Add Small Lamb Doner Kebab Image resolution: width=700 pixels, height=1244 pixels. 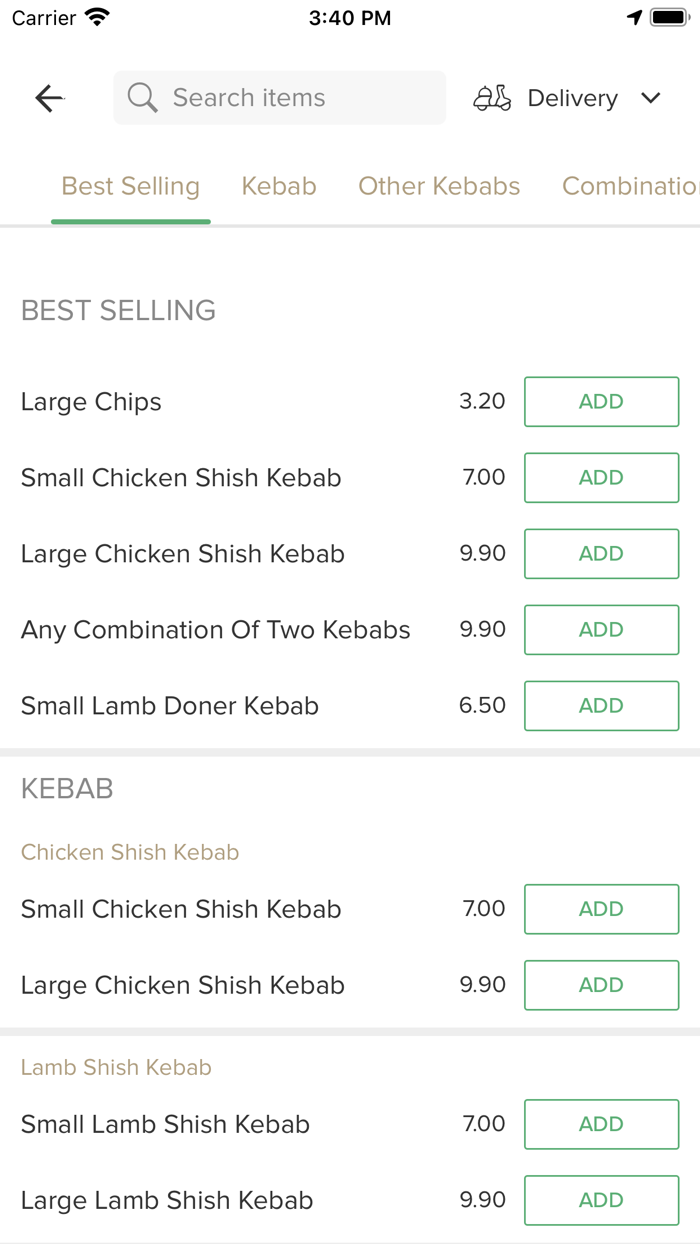click(x=601, y=705)
